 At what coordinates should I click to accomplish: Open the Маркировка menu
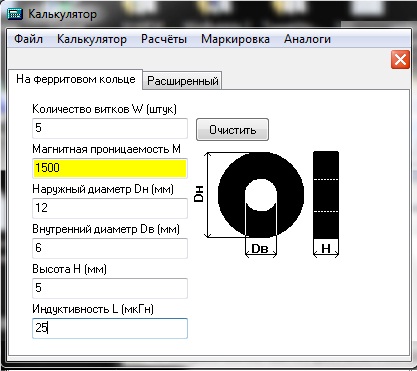[x=235, y=39]
